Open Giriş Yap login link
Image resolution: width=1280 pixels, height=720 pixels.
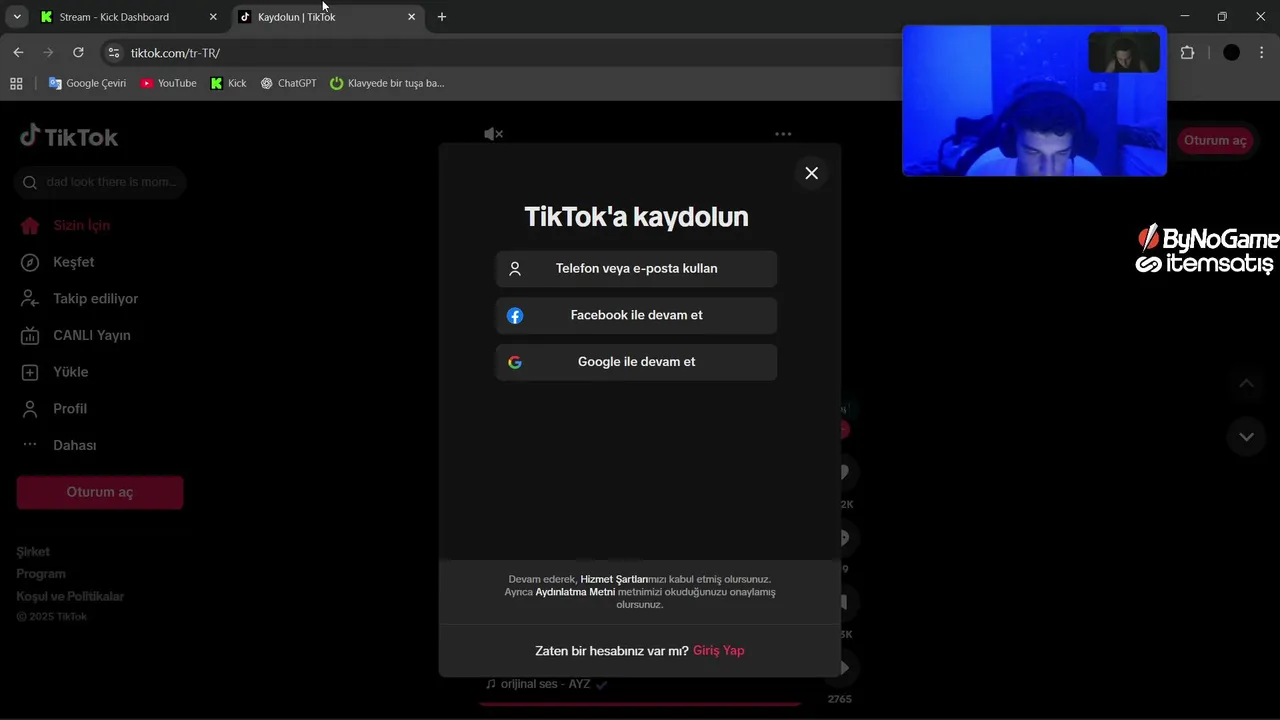click(718, 651)
